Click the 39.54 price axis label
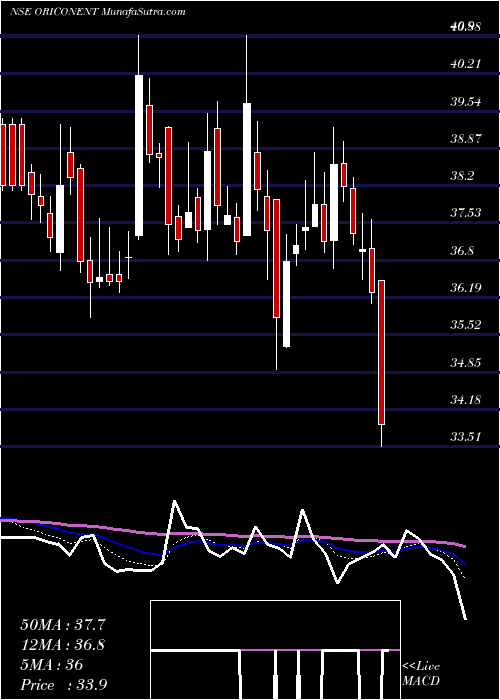 point(466,101)
